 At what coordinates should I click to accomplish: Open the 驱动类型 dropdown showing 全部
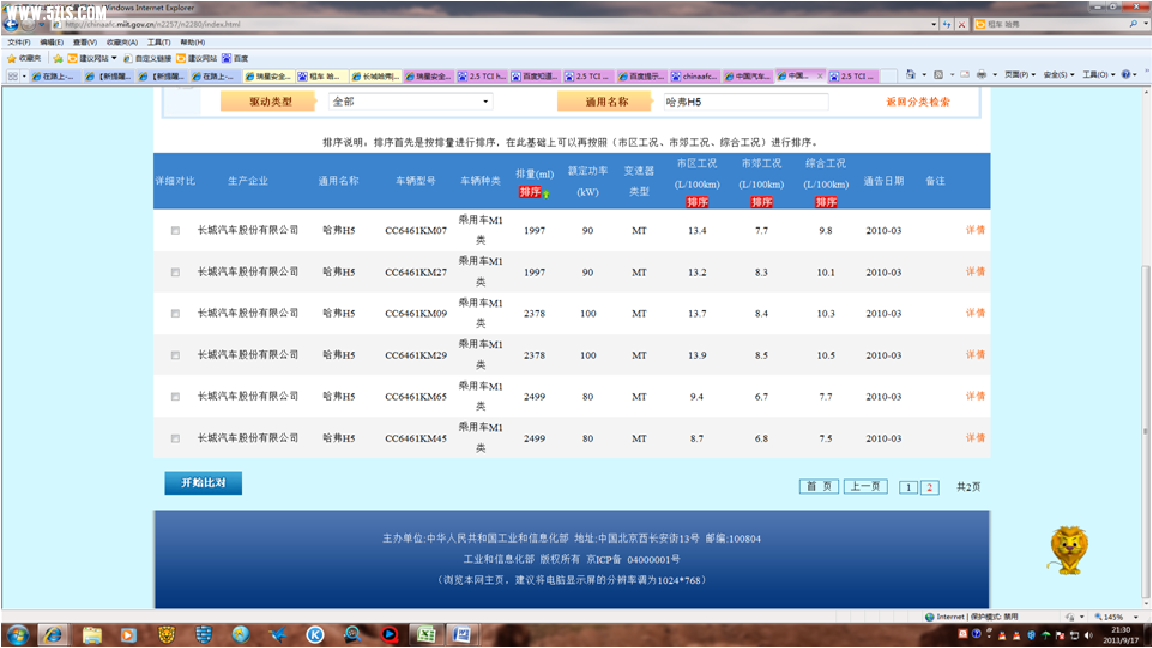[x=410, y=101]
